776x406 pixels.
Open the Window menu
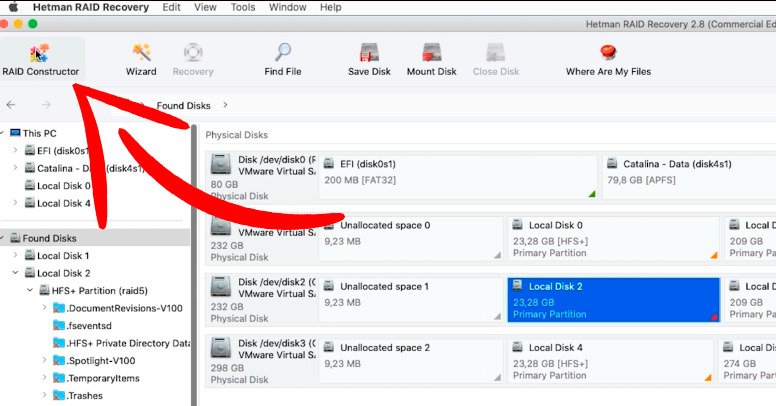point(288,7)
